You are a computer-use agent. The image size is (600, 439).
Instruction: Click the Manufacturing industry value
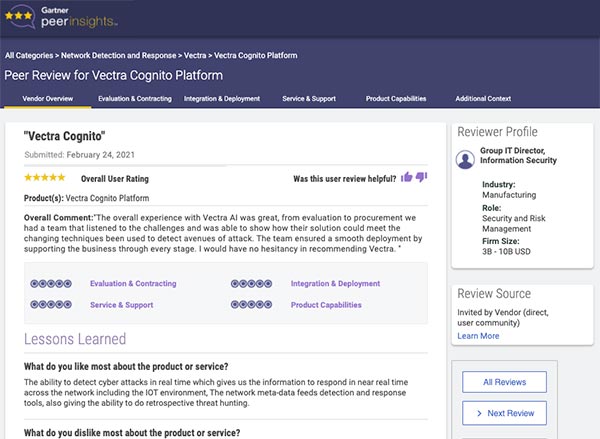pyautogui.click(x=509, y=195)
